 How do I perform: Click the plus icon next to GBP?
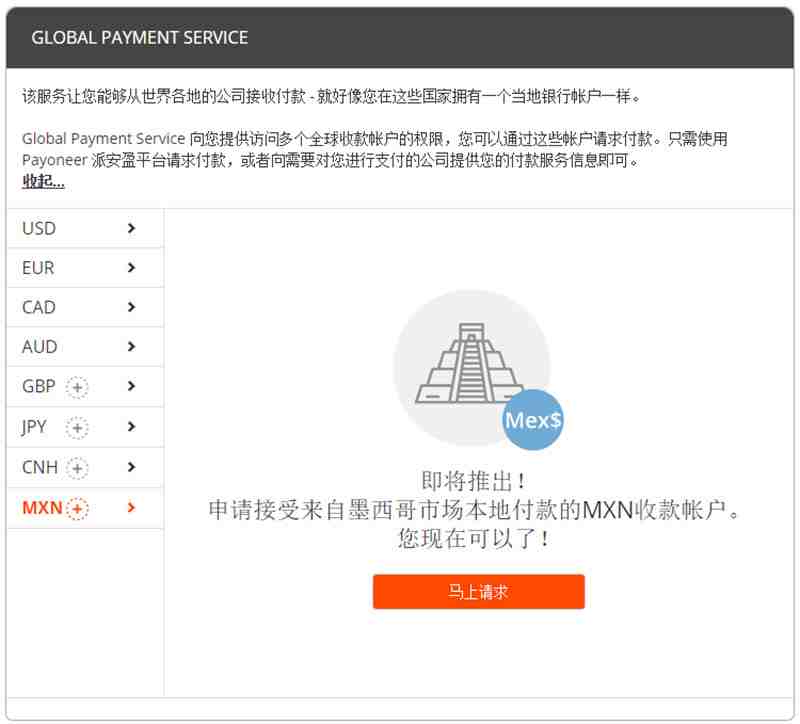[x=77, y=387]
